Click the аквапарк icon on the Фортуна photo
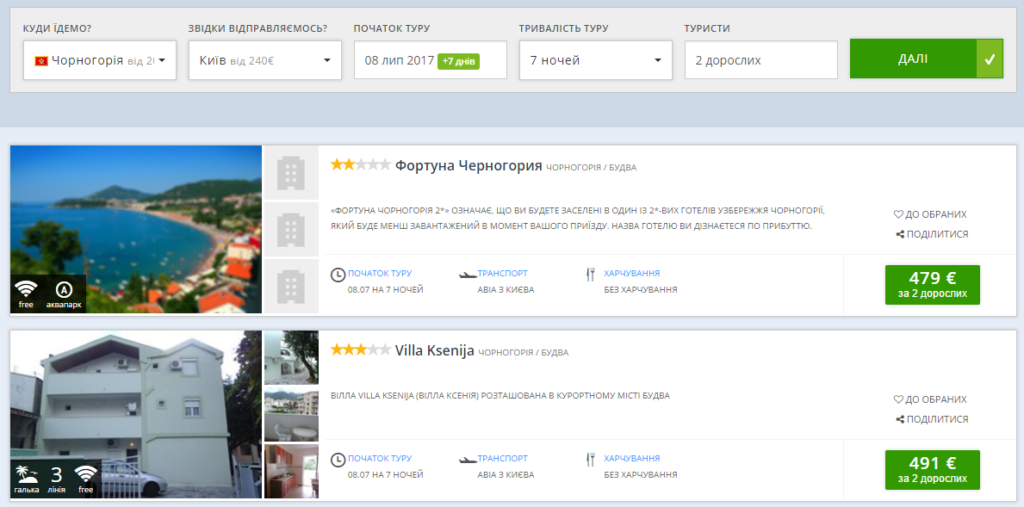Screen dimensions: 1024x507 [64, 295]
